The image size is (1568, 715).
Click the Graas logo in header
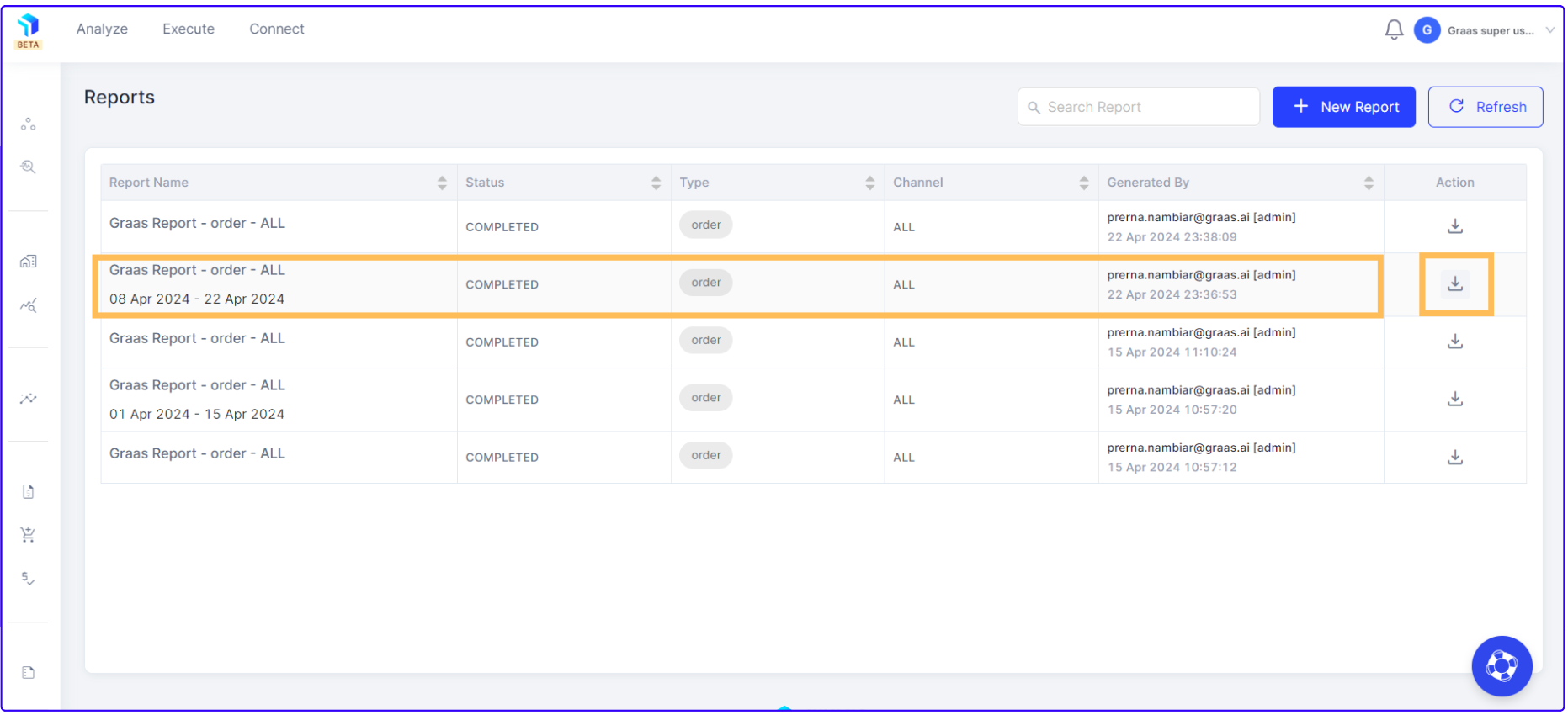pyautogui.click(x=29, y=24)
